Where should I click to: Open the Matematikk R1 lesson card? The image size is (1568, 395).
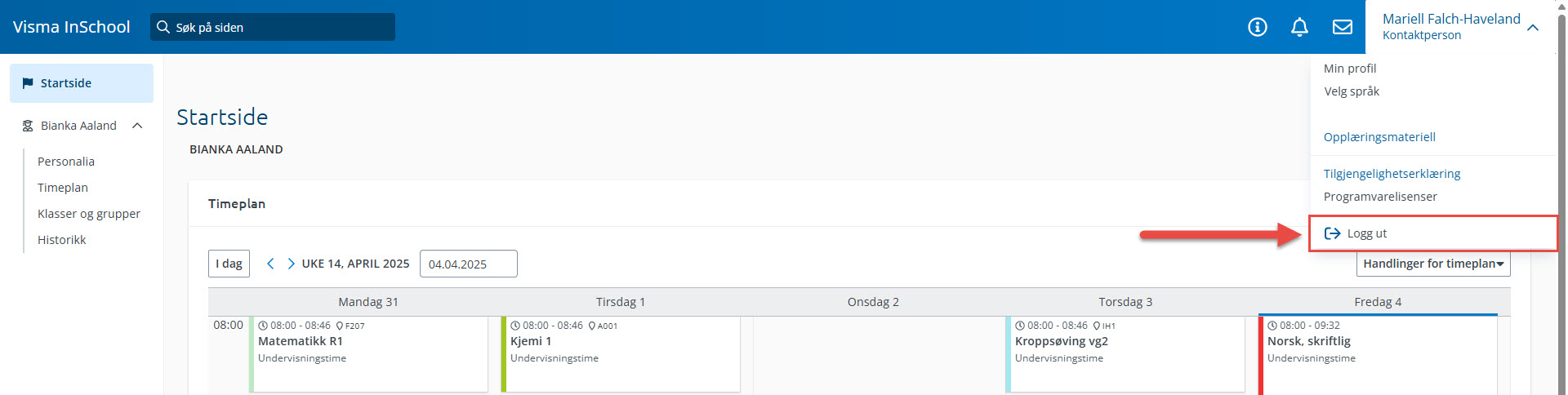pyautogui.click(x=368, y=354)
